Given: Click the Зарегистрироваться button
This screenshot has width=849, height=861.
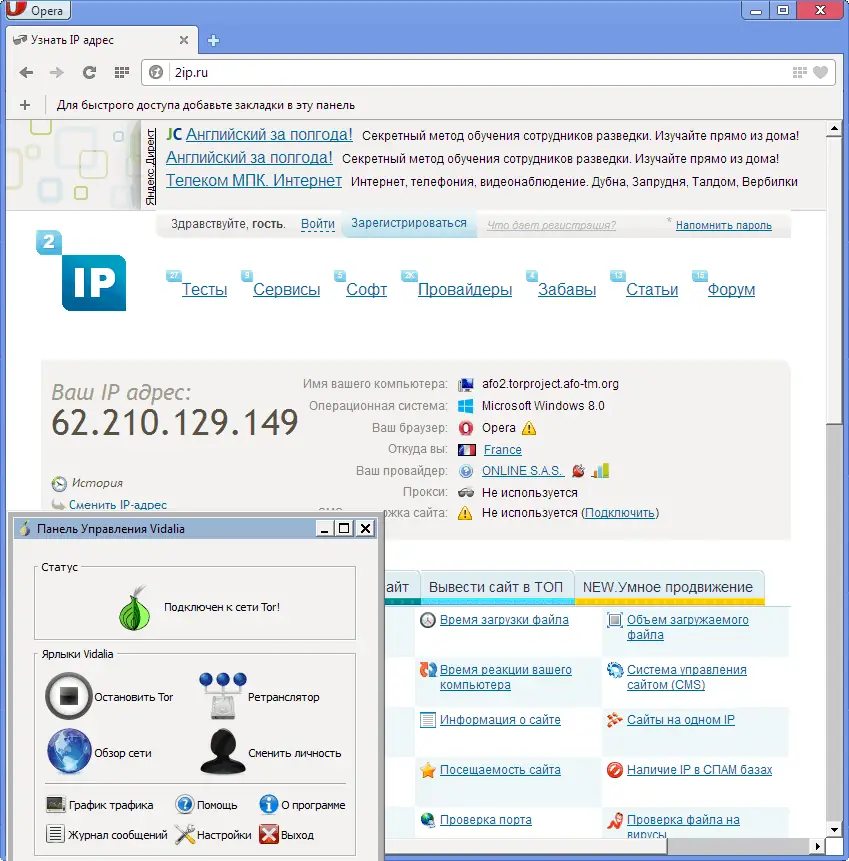Looking at the screenshot, I should pos(409,223).
